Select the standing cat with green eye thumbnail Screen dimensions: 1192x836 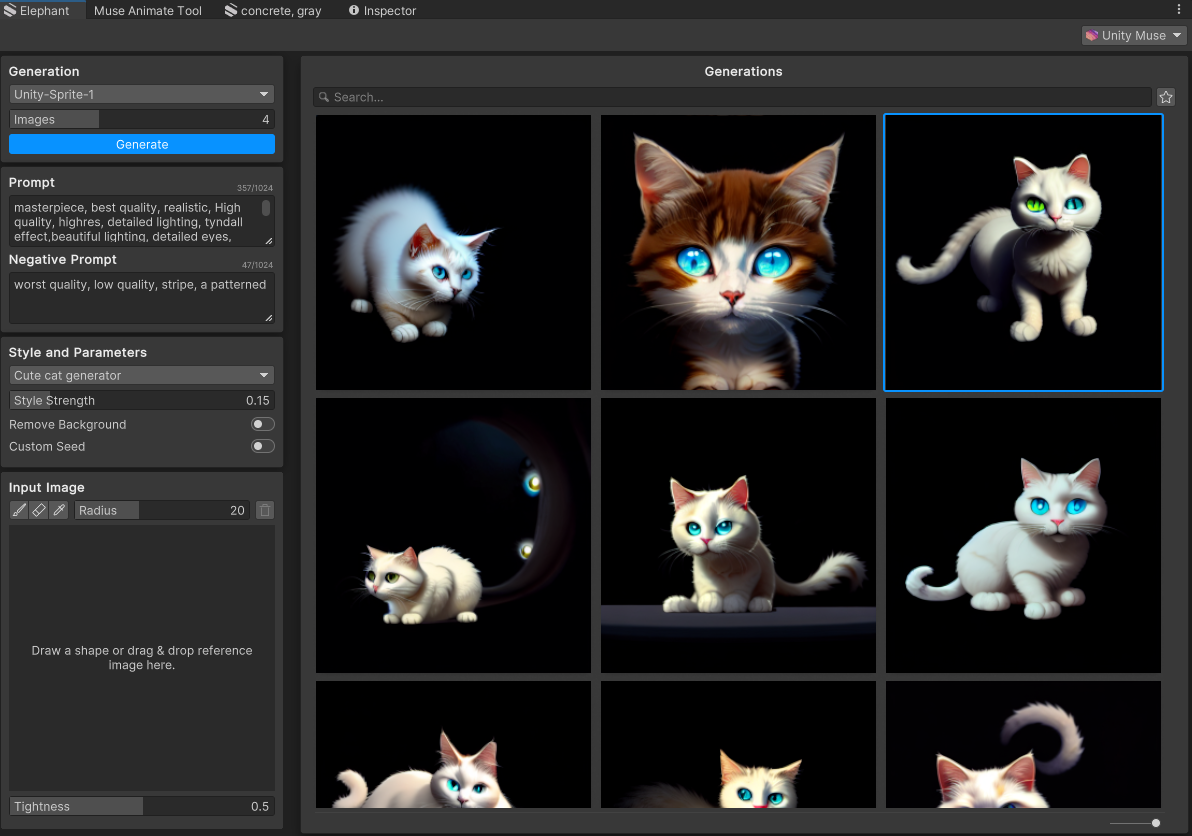1023,252
